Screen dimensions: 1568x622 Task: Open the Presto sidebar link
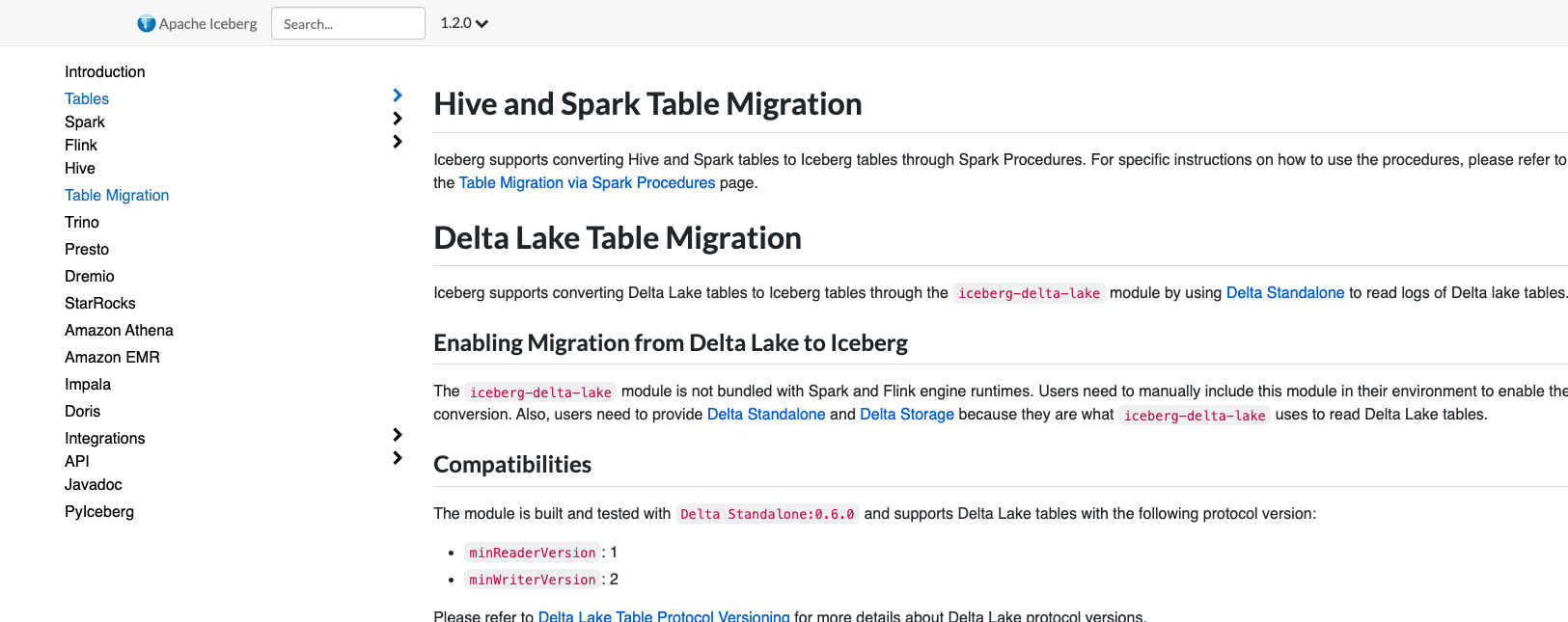87,249
